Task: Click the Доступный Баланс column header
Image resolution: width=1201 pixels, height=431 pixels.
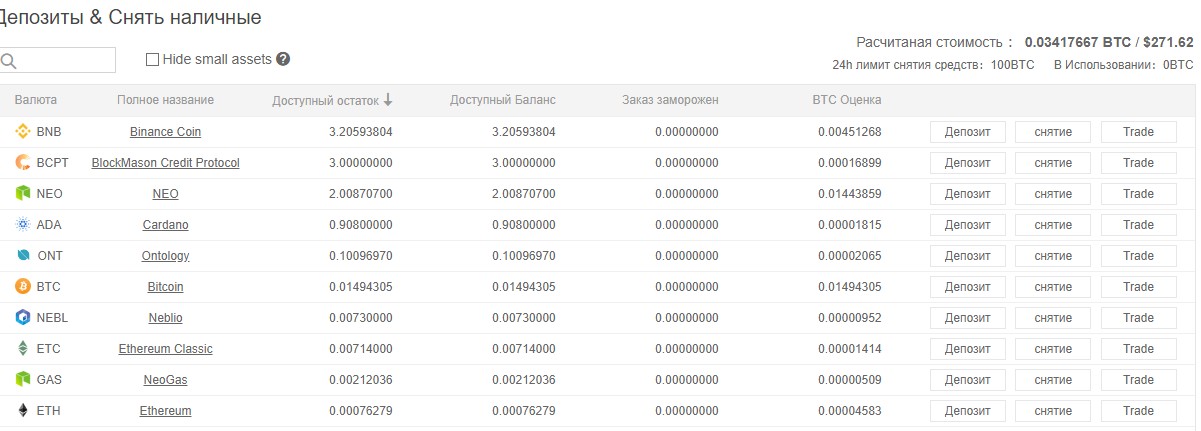Action: (503, 100)
